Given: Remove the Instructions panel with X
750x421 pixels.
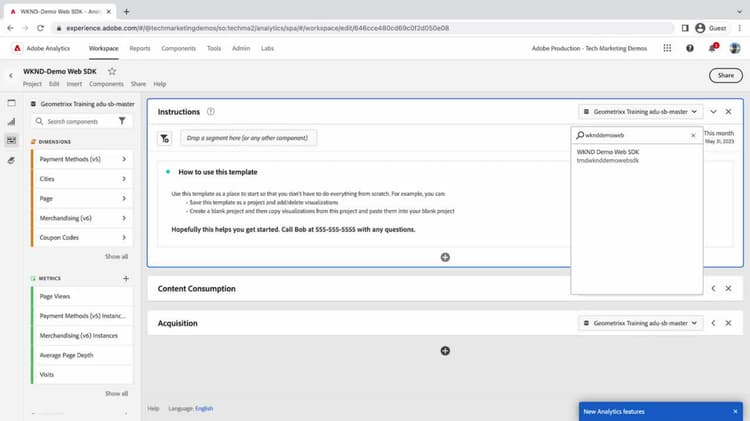Looking at the screenshot, I should [x=728, y=111].
